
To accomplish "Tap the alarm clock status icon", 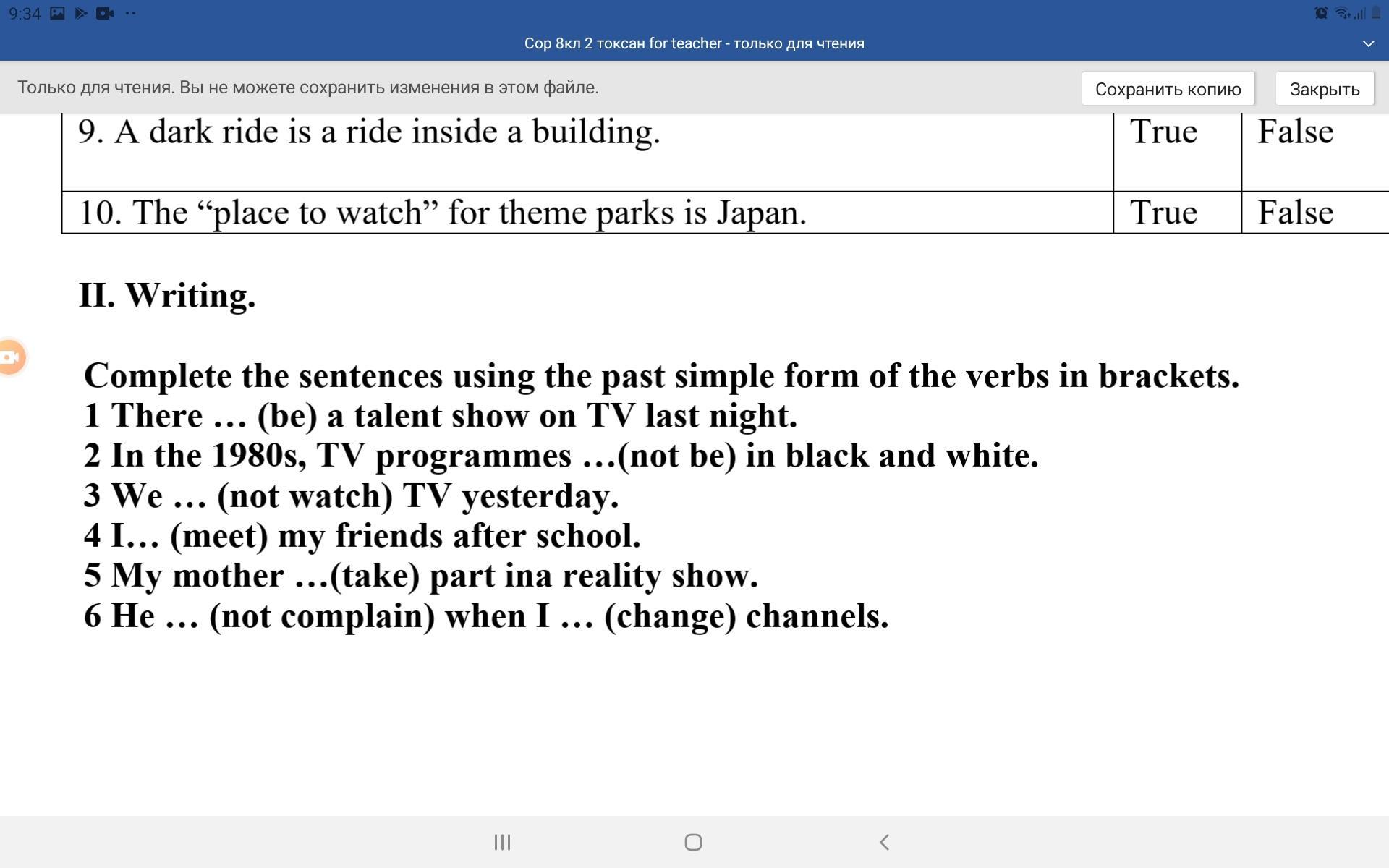I will 1321,13.
